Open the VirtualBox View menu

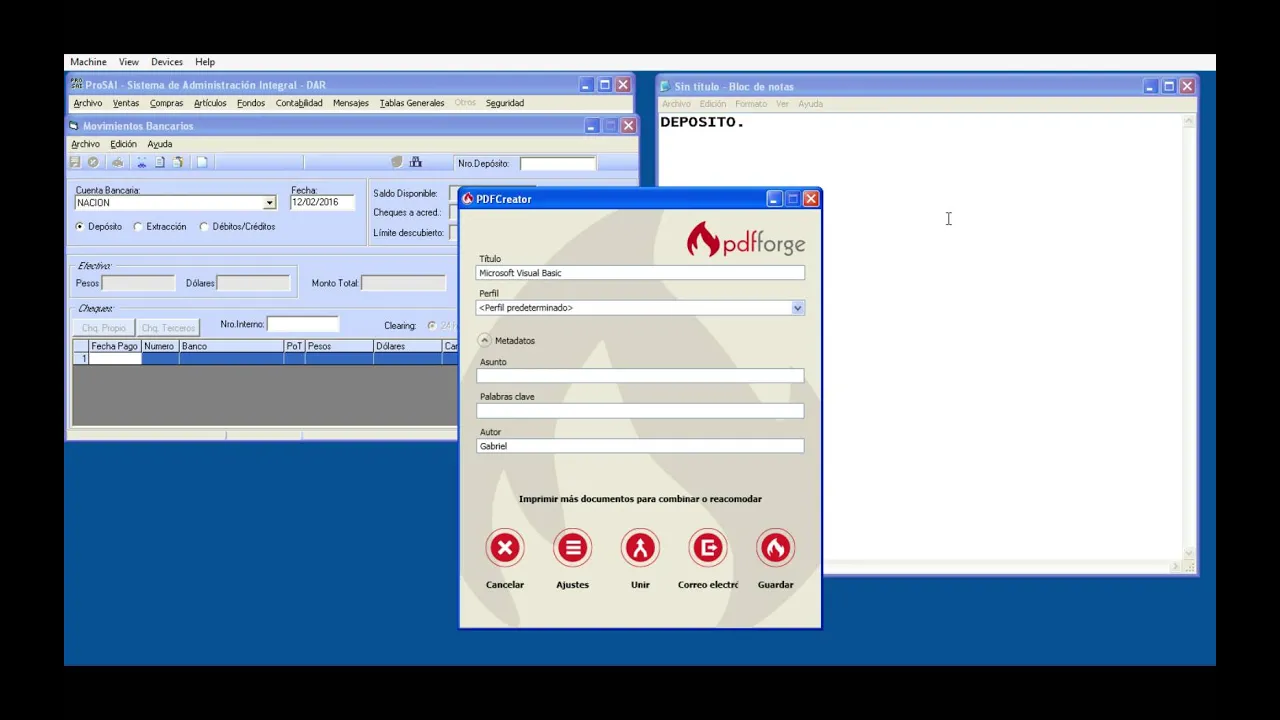click(129, 62)
